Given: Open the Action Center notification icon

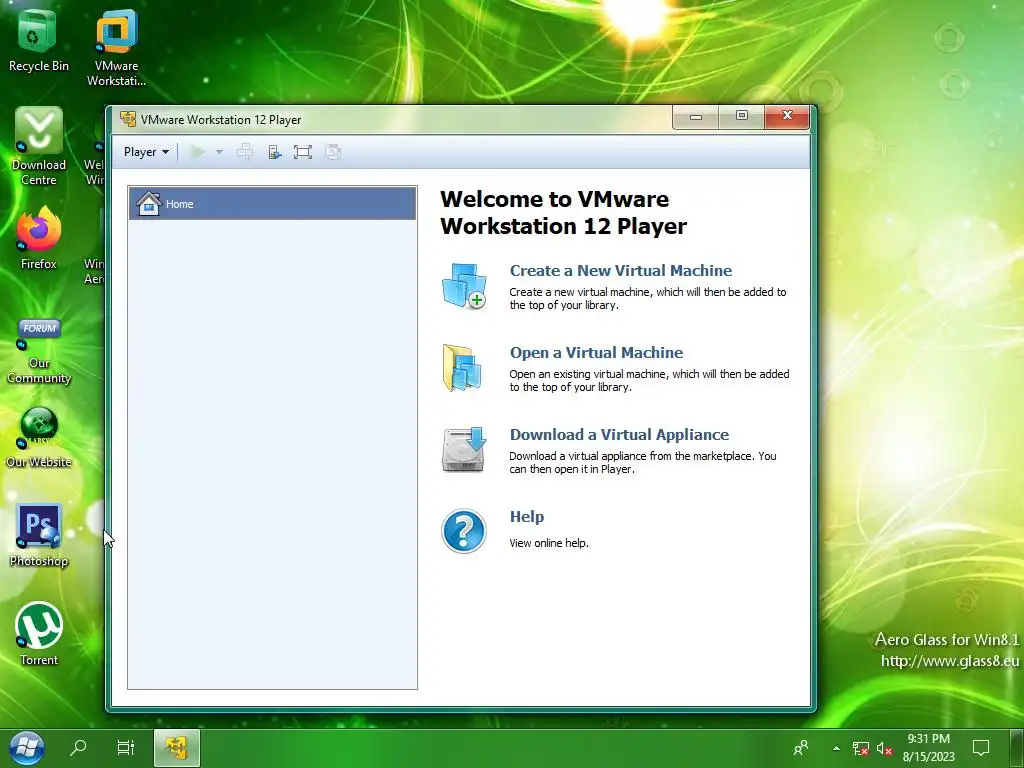Looking at the screenshot, I should 981,748.
